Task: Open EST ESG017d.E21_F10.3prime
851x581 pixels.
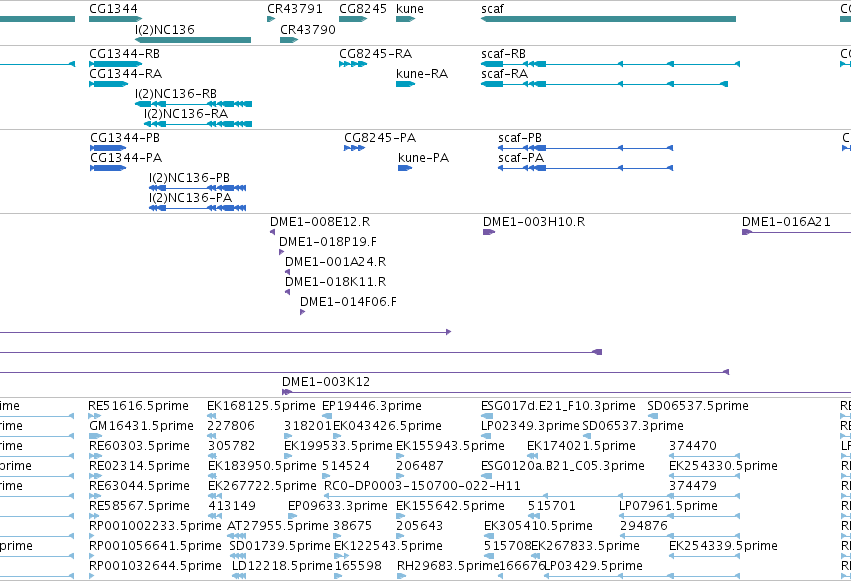Action: (487, 416)
